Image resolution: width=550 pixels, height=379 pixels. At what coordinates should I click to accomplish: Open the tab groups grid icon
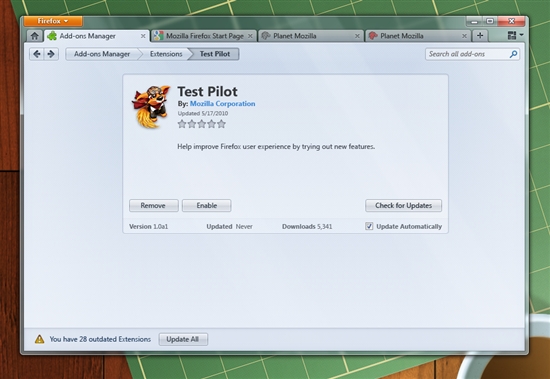click(512, 35)
